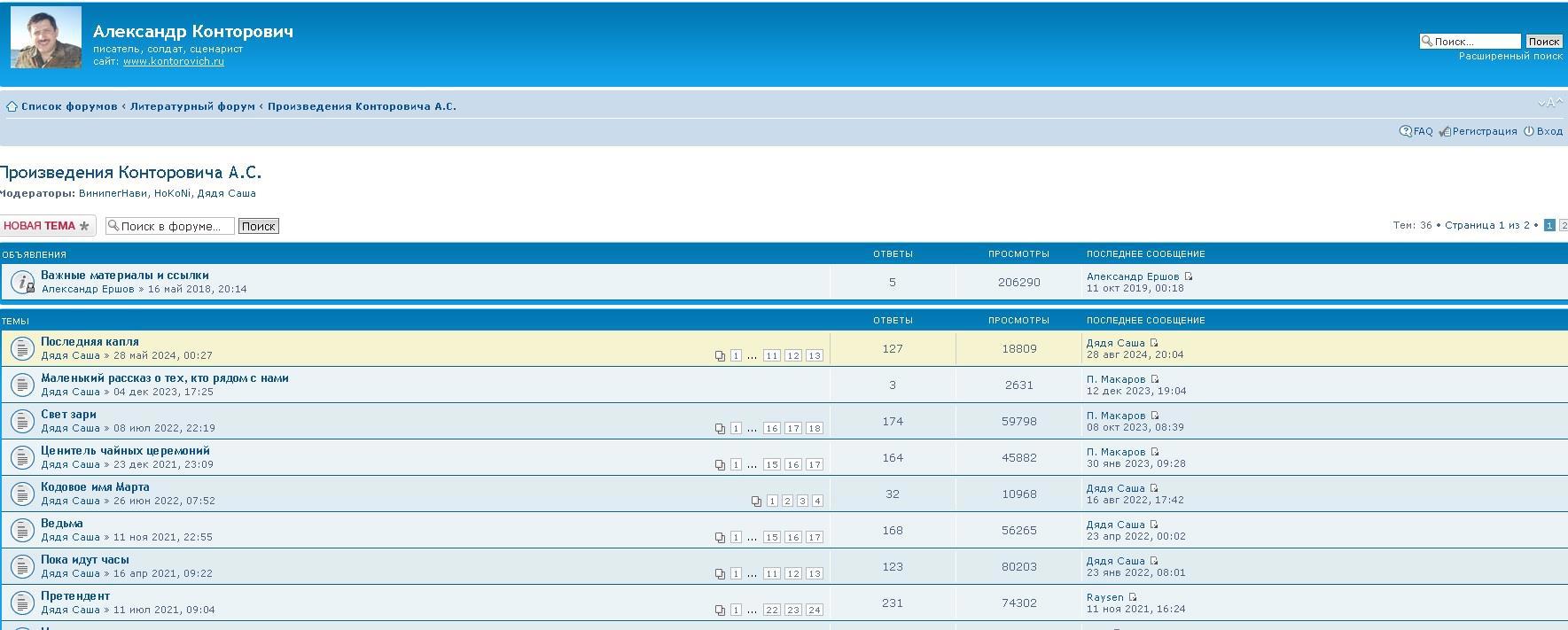Click the topic icon of Претендент row

coord(22,603)
